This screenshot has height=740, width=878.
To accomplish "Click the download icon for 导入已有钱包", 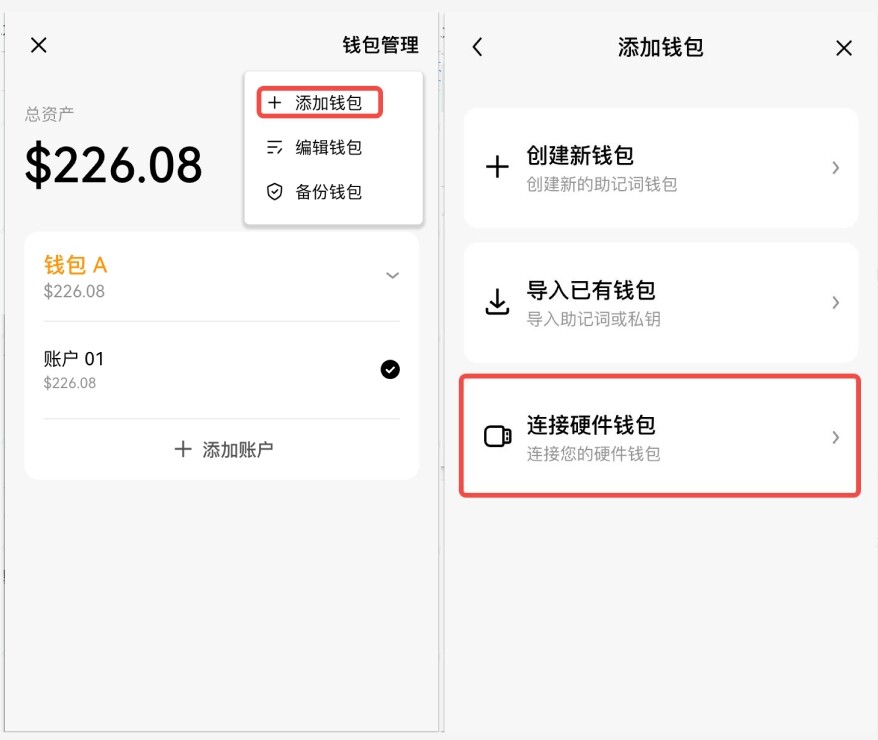I will tap(497, 302).
